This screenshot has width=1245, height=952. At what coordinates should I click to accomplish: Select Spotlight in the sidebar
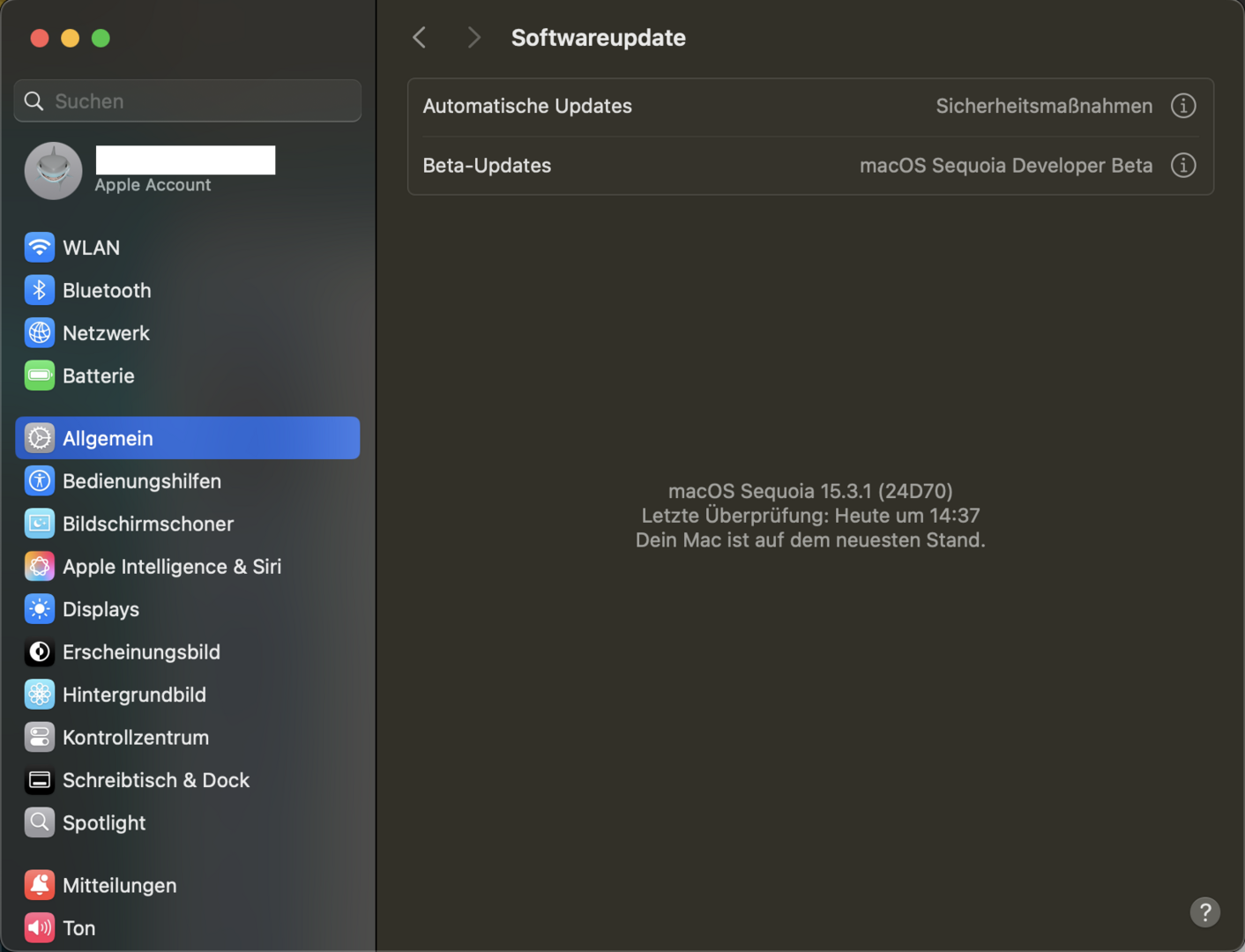pos(188,823)
